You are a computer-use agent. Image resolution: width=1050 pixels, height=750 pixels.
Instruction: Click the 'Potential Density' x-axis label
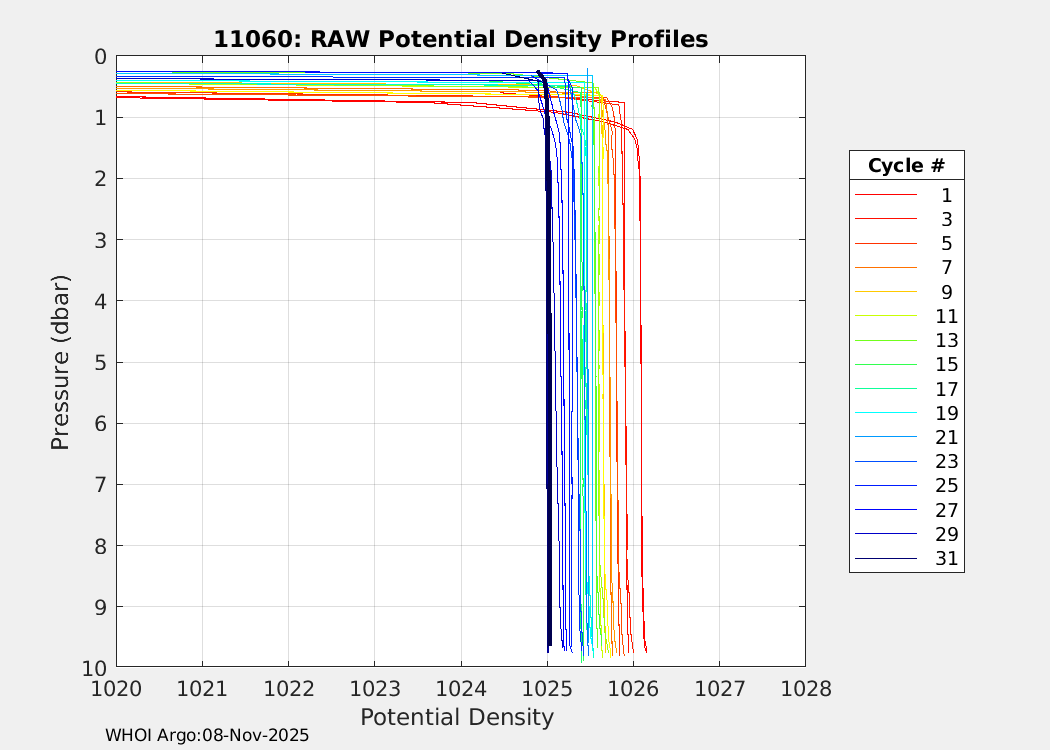[456, 717]
